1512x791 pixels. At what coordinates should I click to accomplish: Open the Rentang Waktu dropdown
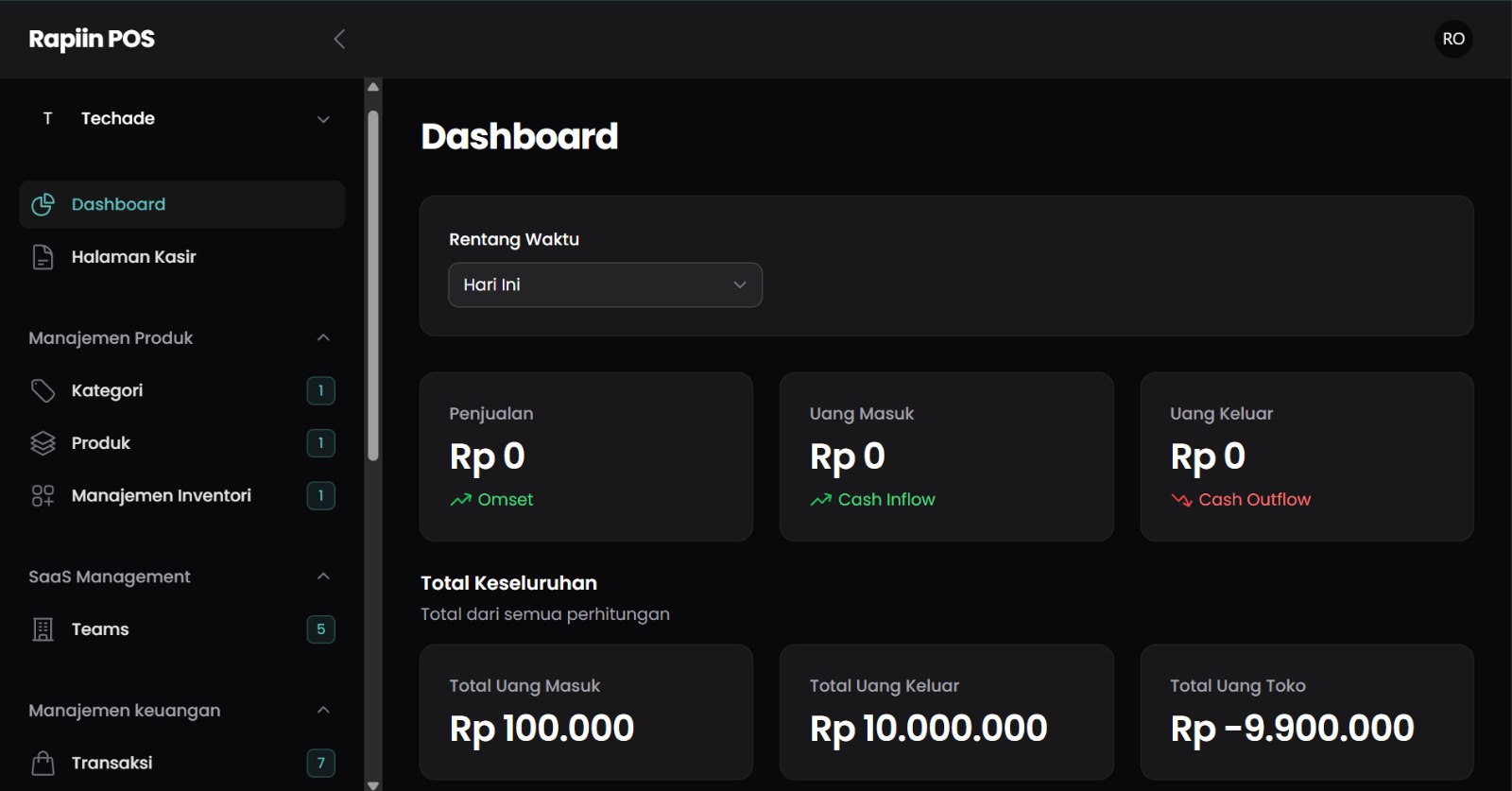coord(605,284)
